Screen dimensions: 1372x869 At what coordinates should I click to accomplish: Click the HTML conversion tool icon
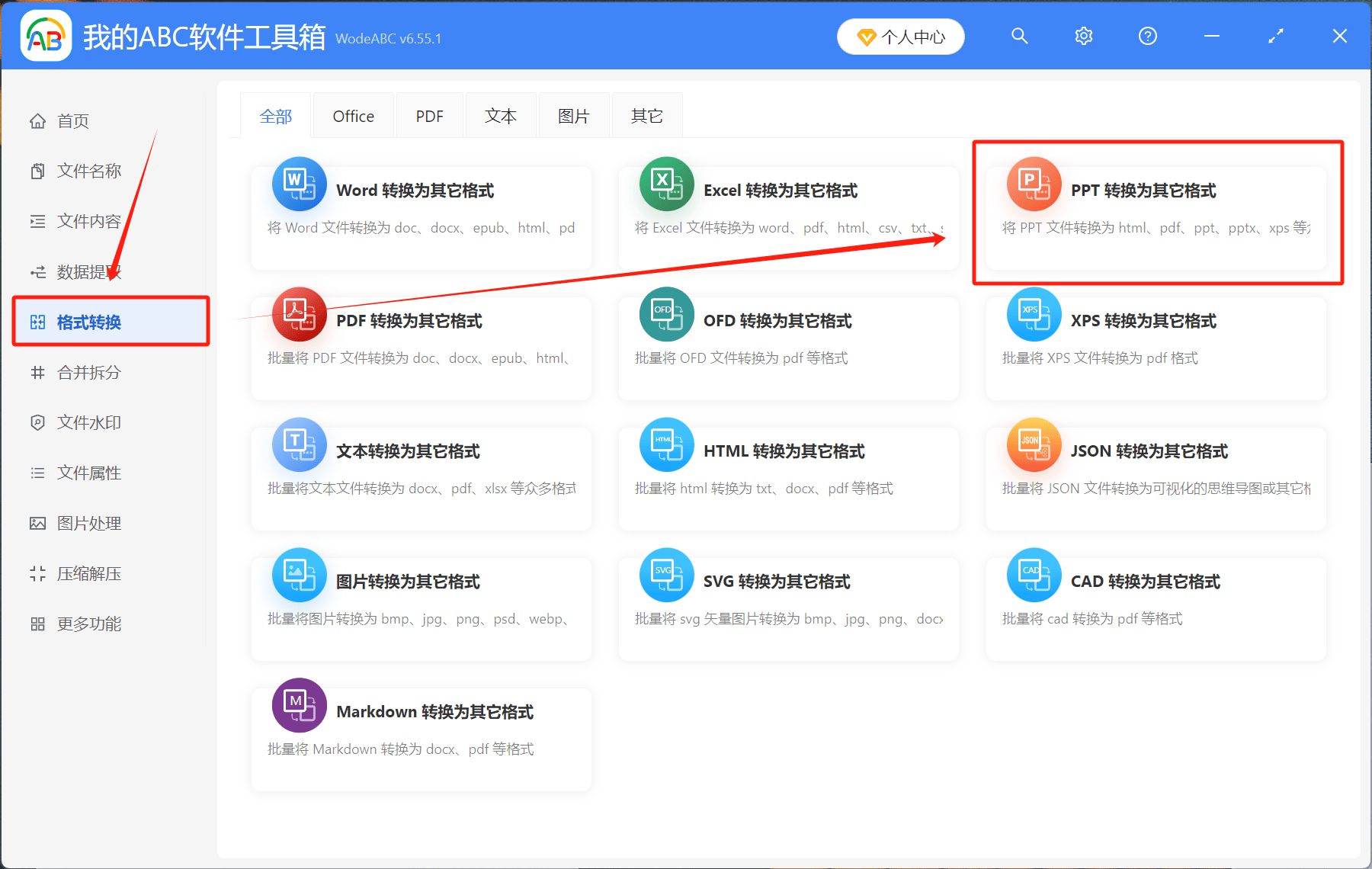point(666,445)
